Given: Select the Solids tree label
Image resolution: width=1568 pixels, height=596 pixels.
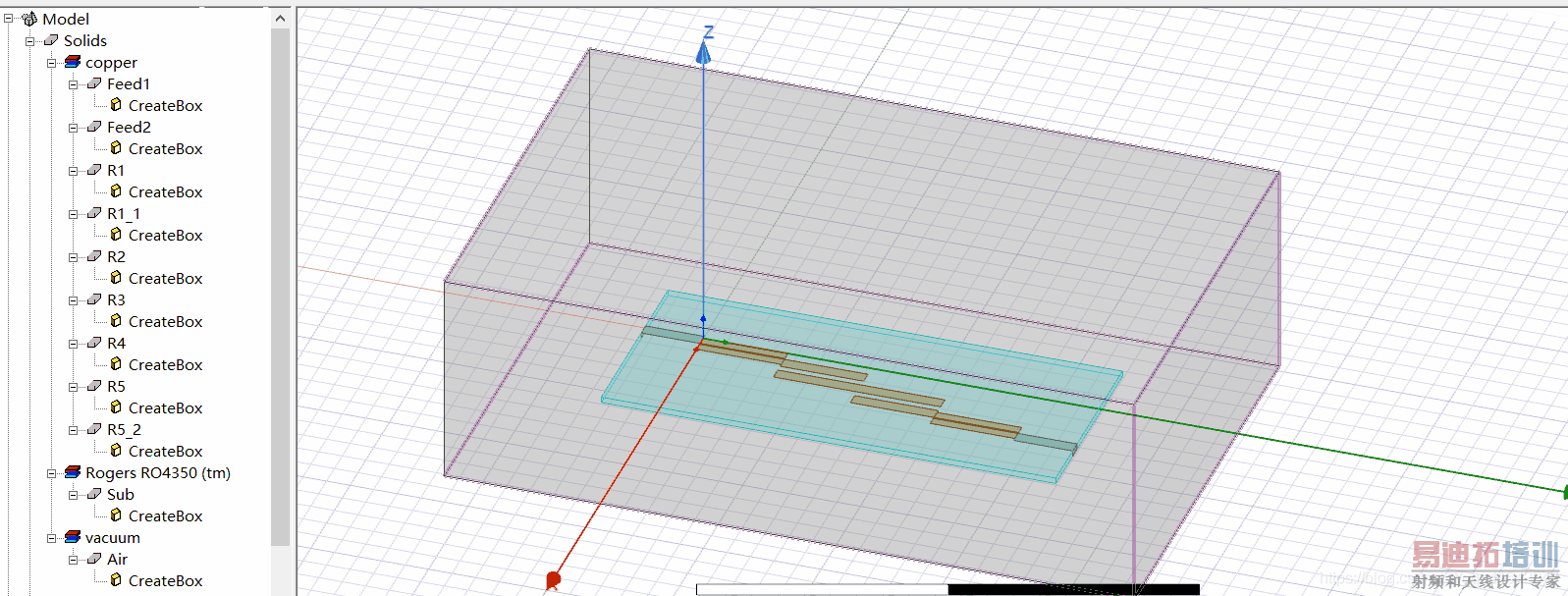Looking at the screenshot, I should coord(85,40).
